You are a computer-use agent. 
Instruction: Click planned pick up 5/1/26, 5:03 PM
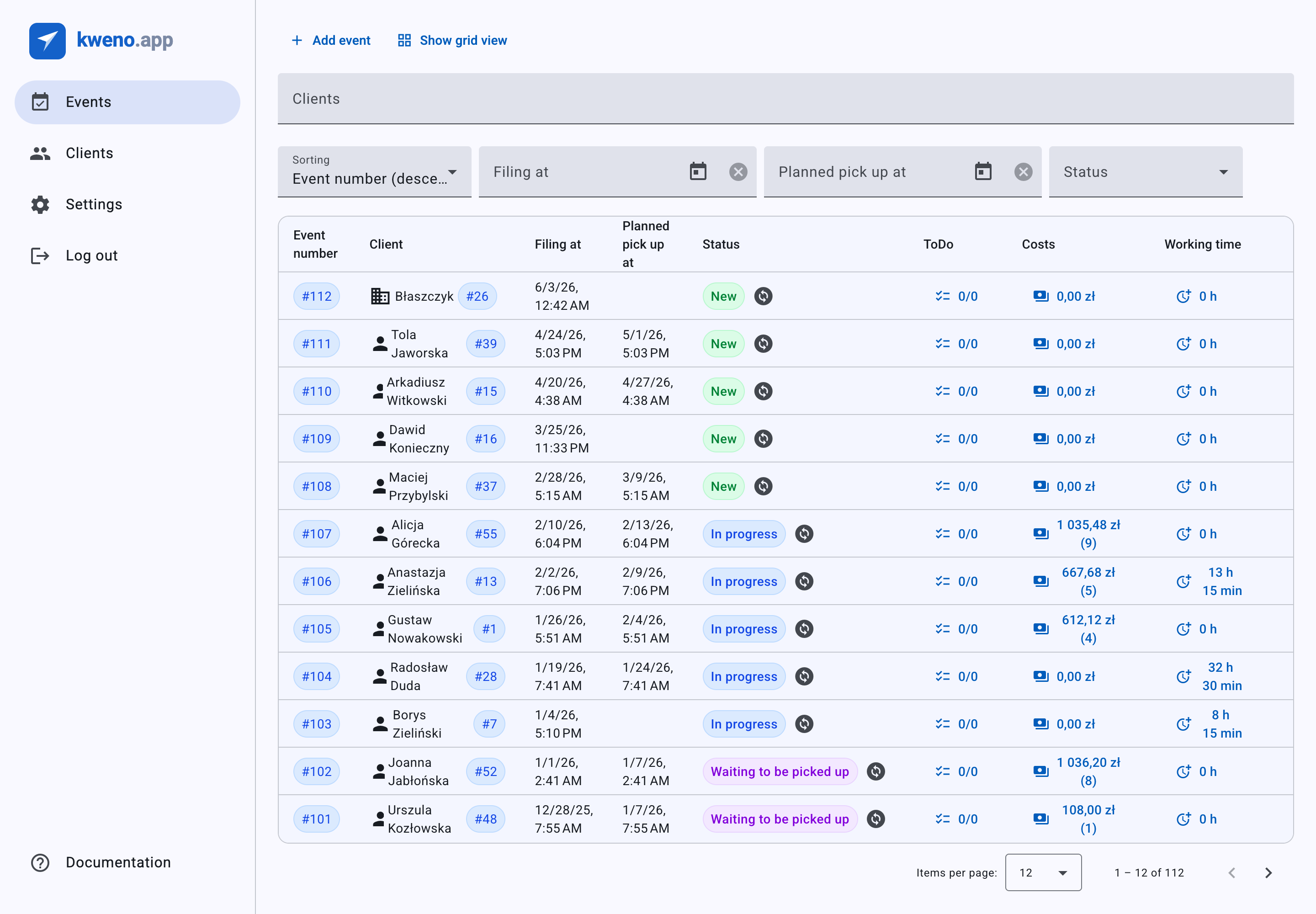(645, 344)
